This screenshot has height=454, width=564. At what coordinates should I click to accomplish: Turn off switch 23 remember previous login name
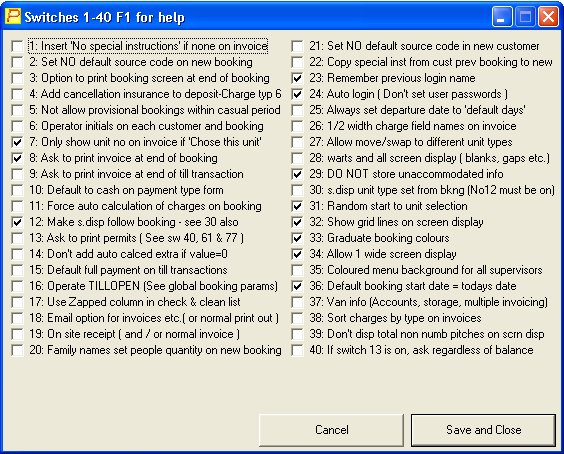(x=297, y=78)
